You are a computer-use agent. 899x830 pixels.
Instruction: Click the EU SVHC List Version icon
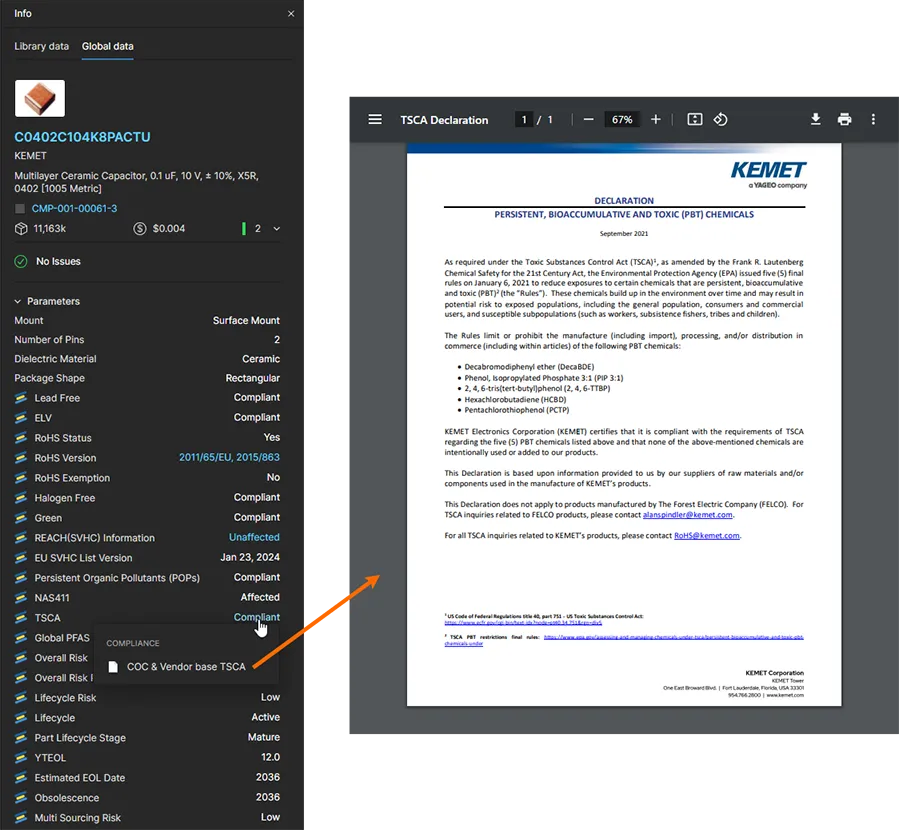pyautogui.click(x=21, y=558)
